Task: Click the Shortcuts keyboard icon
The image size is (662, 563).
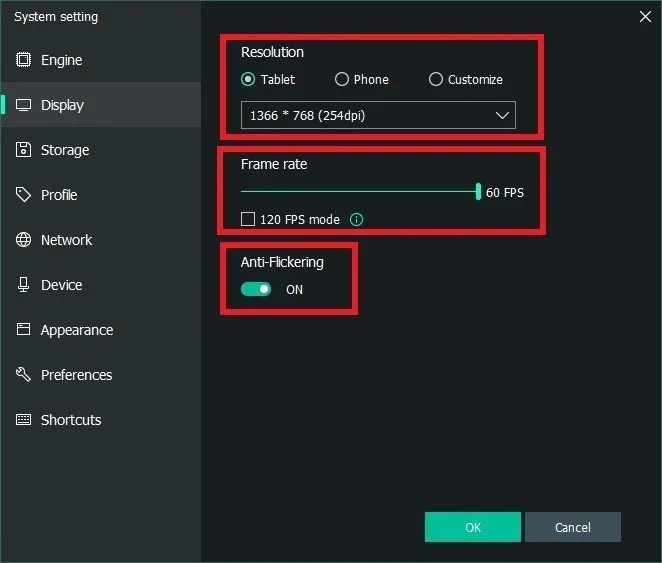Action: [x=23, y=420]
